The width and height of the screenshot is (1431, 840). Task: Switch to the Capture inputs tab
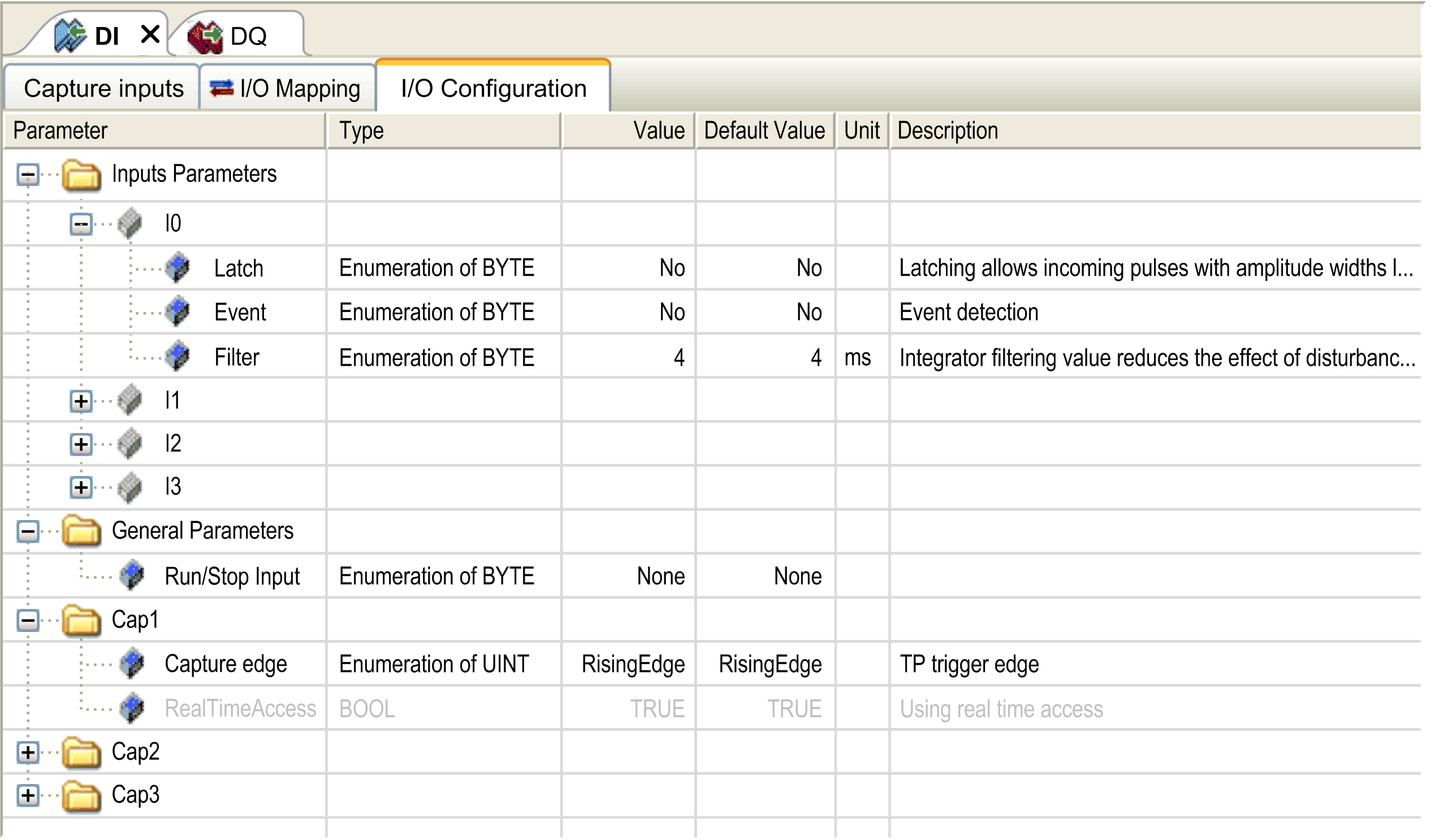pyautogui.click(x=103, y=89)
